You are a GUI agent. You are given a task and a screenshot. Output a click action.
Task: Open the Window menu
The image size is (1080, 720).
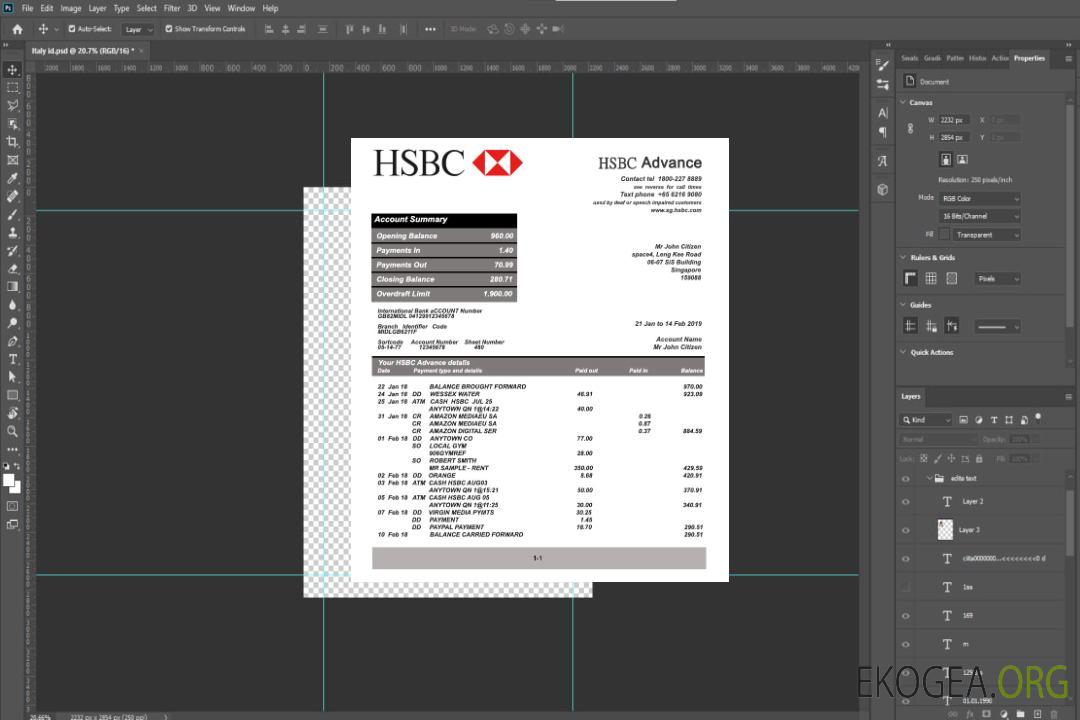pyautogui.click(x=241, y=8)
